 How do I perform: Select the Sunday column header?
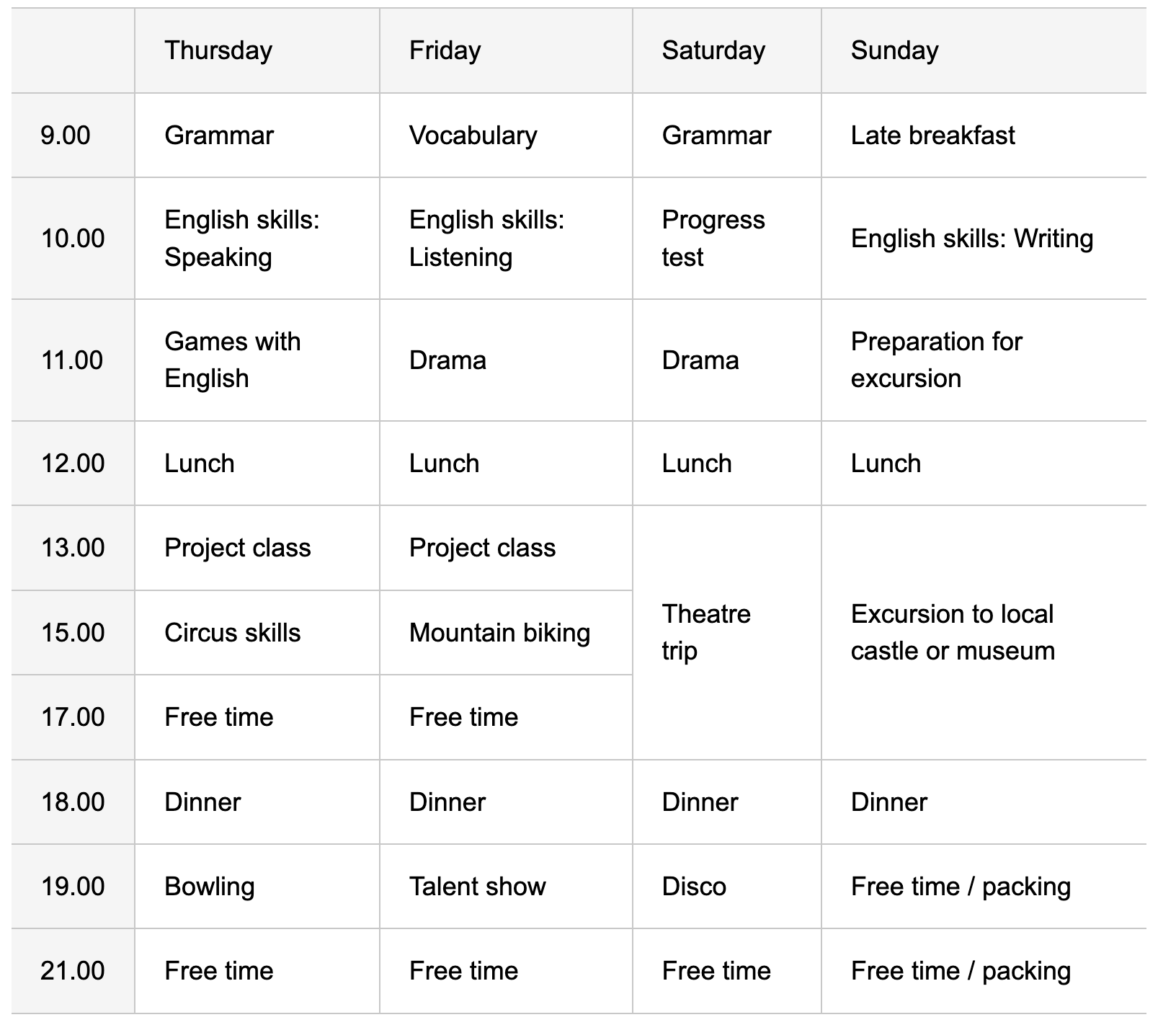894,50
